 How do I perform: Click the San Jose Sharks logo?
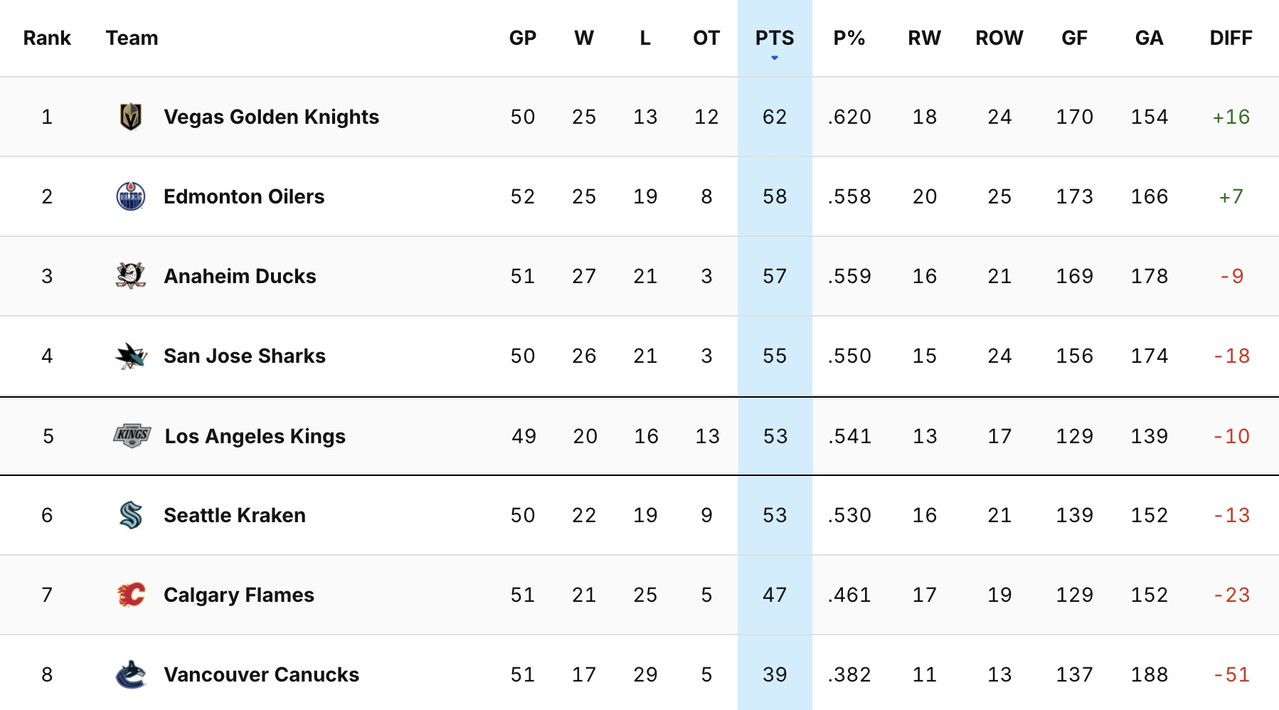pyautogui.click(x=131, y=356)
